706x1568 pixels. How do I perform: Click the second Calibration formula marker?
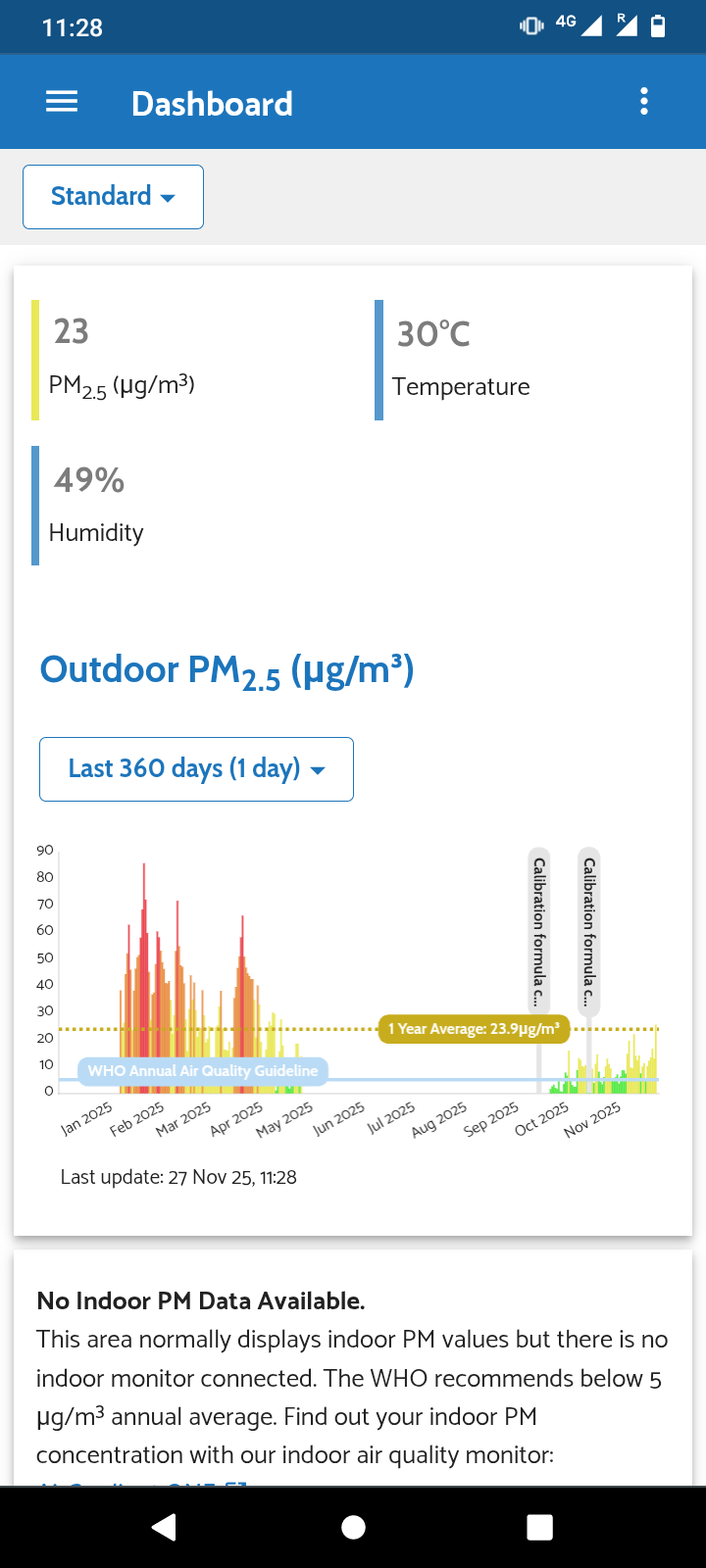tap(589, 931)
